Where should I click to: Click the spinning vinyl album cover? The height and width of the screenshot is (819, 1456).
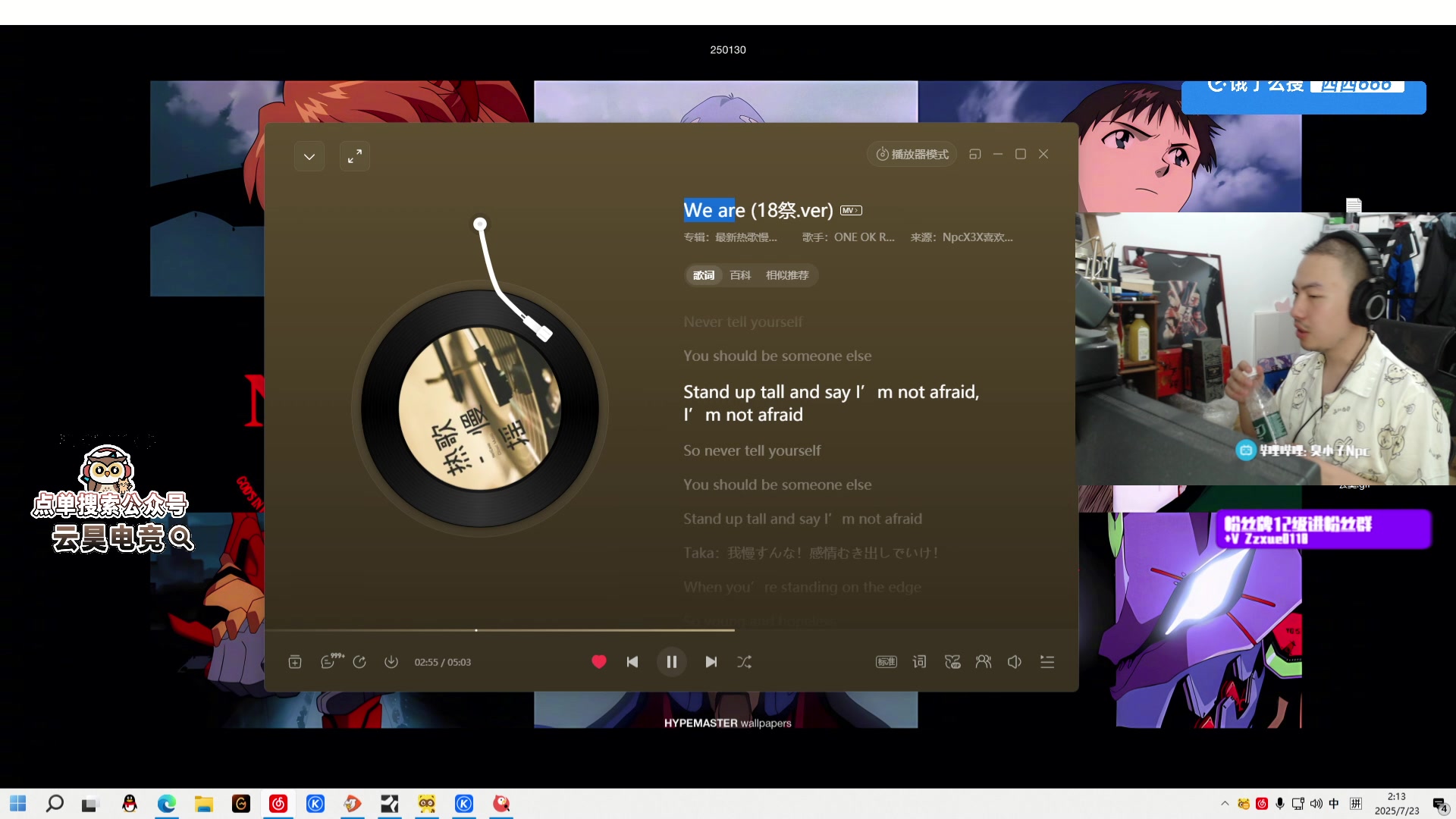(479, 409)
